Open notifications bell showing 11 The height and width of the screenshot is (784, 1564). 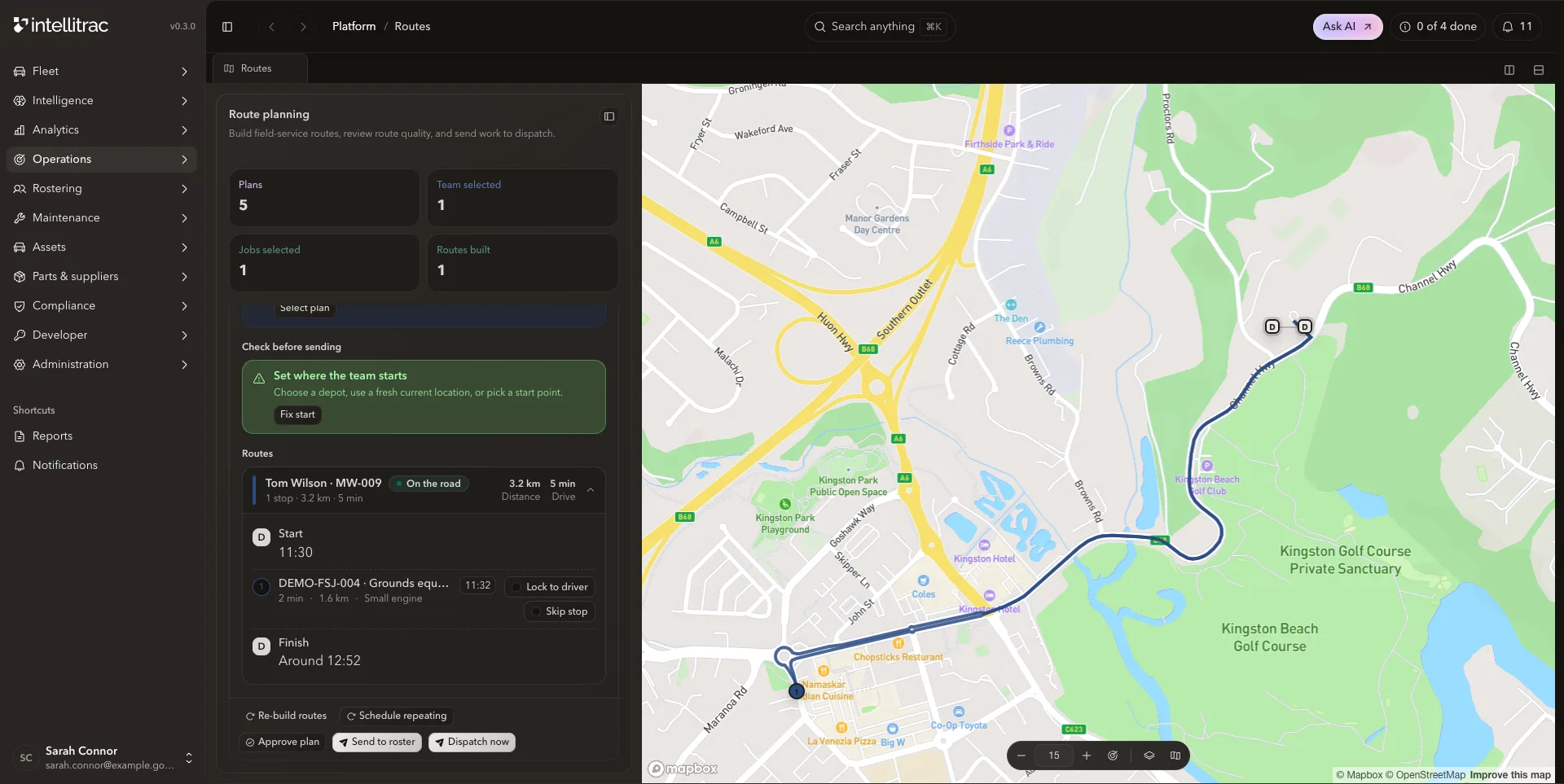click(x=1518, y=27)
